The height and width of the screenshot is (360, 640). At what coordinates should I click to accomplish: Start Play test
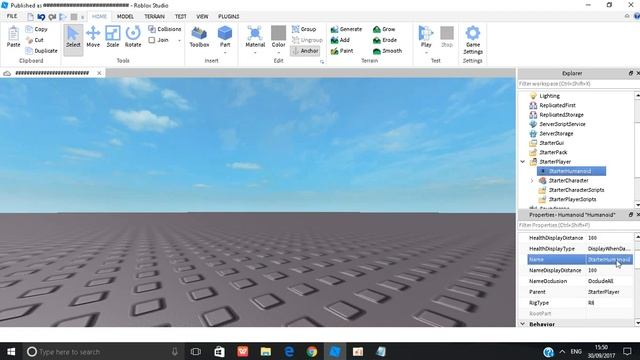point(426,38)
